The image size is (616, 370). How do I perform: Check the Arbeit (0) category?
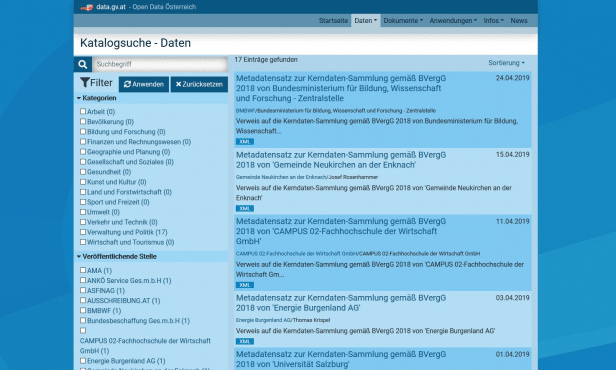pyautogui.click(x=83, y=112)
